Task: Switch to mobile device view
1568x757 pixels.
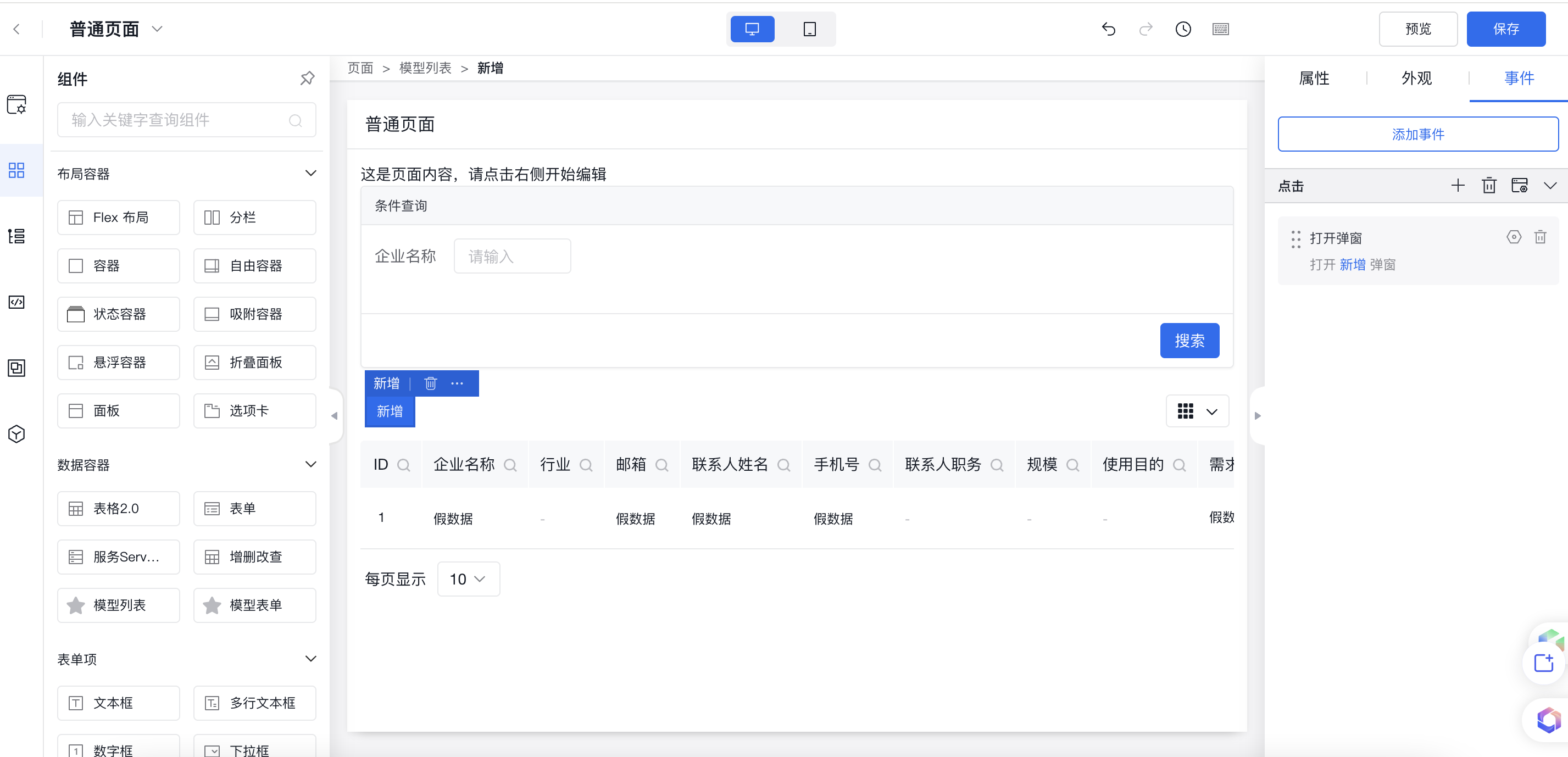Action: pyautogui.click(x=809, y=29)
